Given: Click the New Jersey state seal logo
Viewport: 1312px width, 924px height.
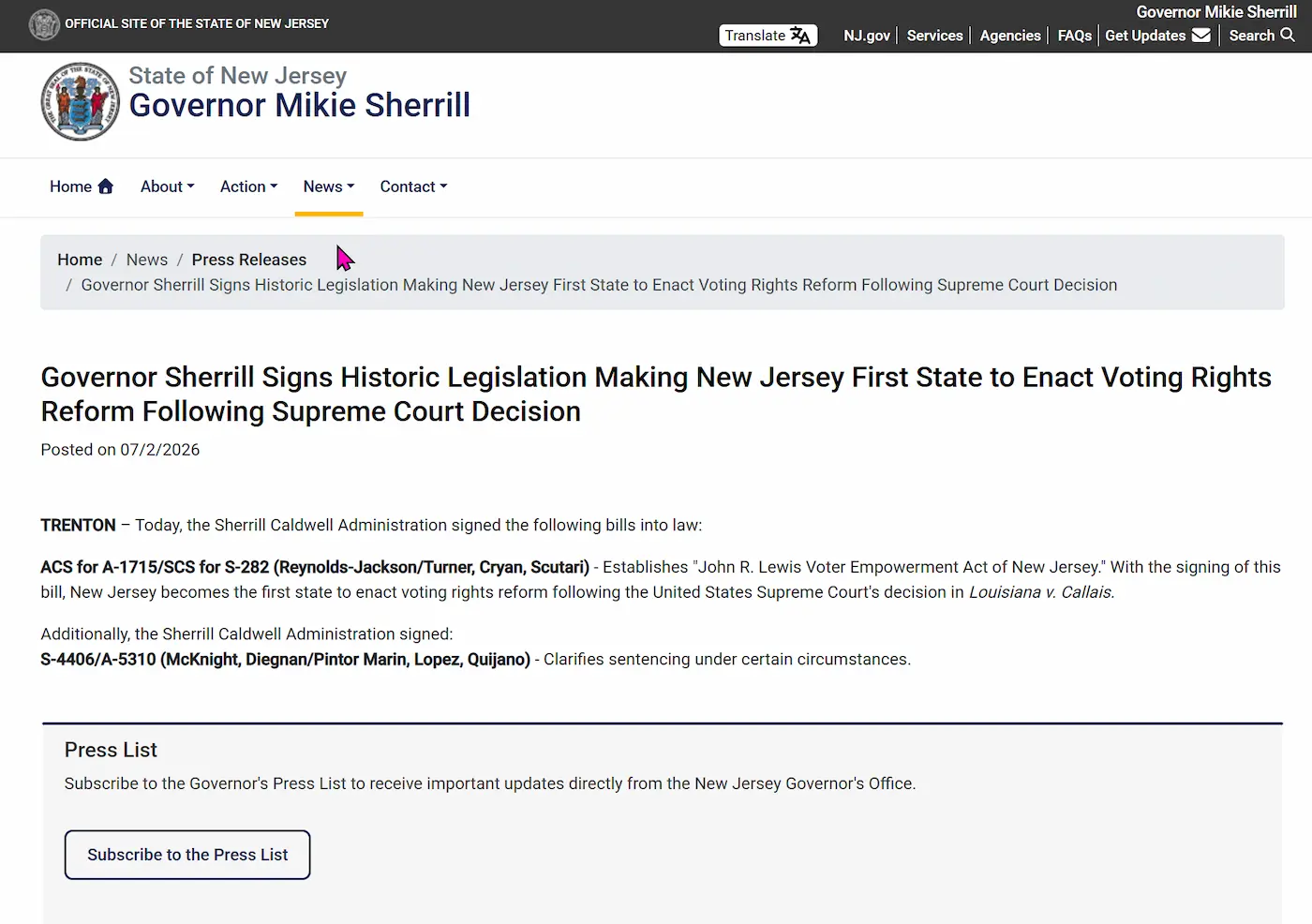Looking at the screenshot, I should pos(81,101).
